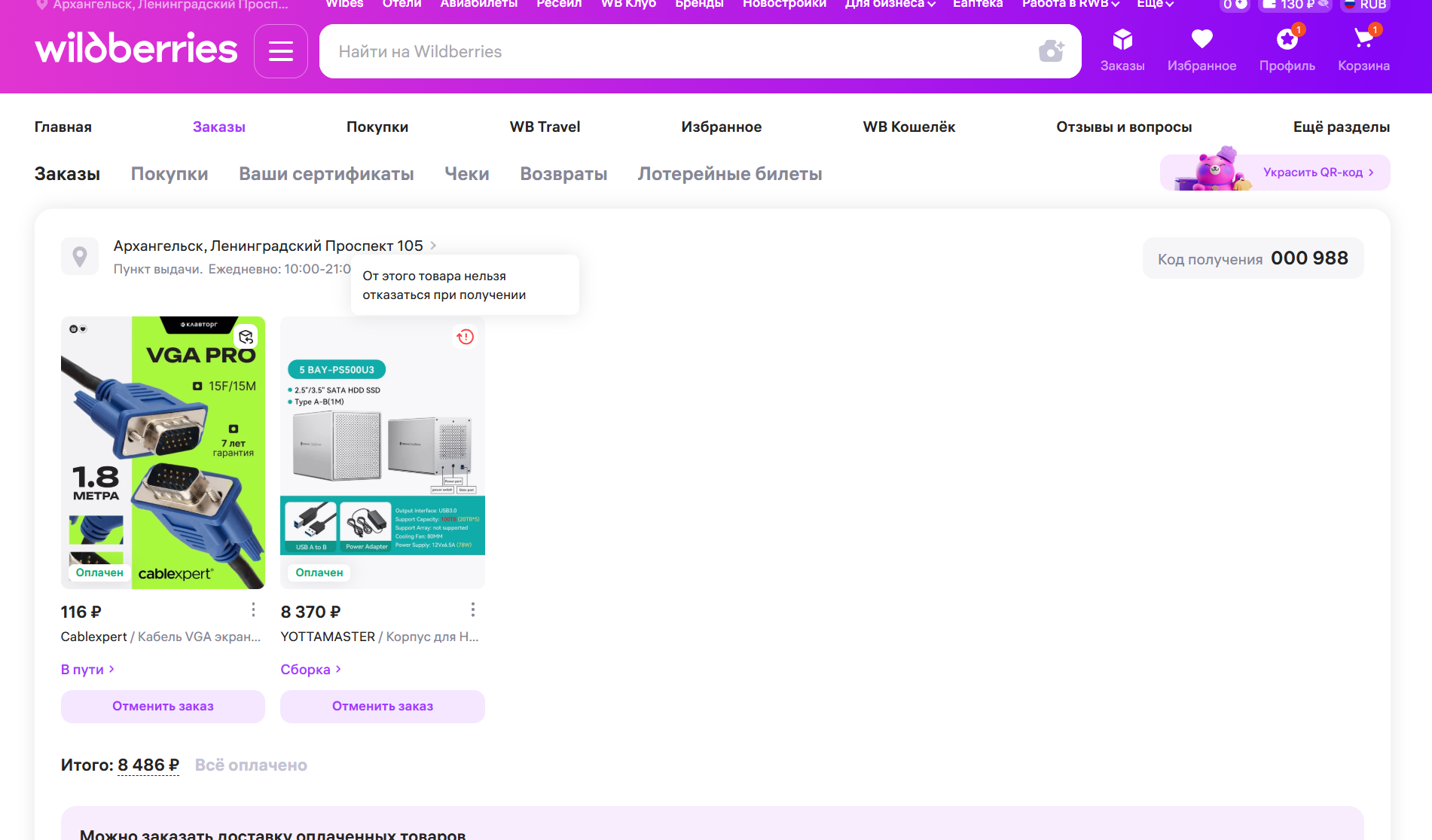This screenshot has width=1432, height=840.
Task: Open Заказы box icon in the header
Action: click(1122, 50)
